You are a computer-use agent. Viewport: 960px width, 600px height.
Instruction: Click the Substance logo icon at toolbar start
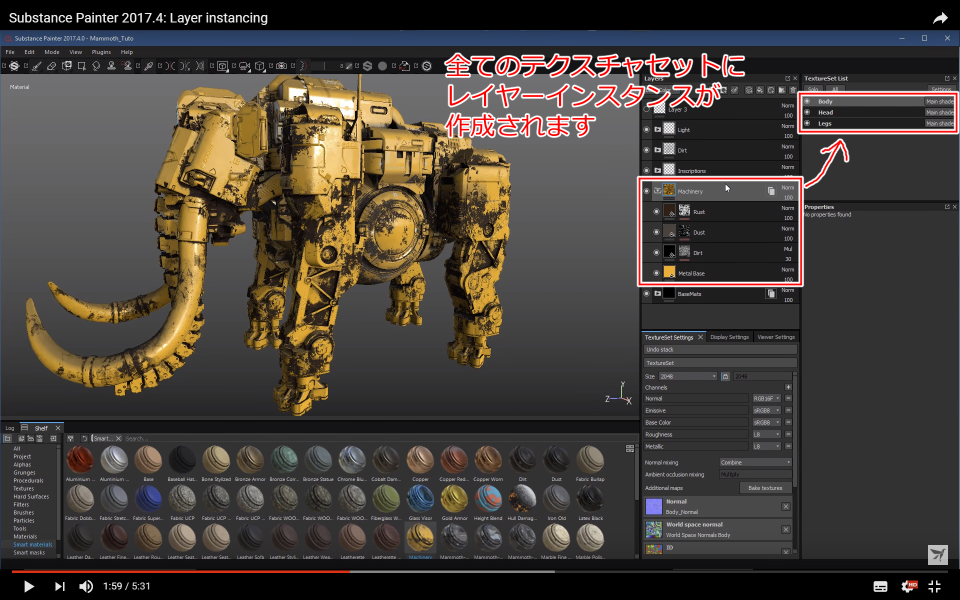(x=14, y=66)
